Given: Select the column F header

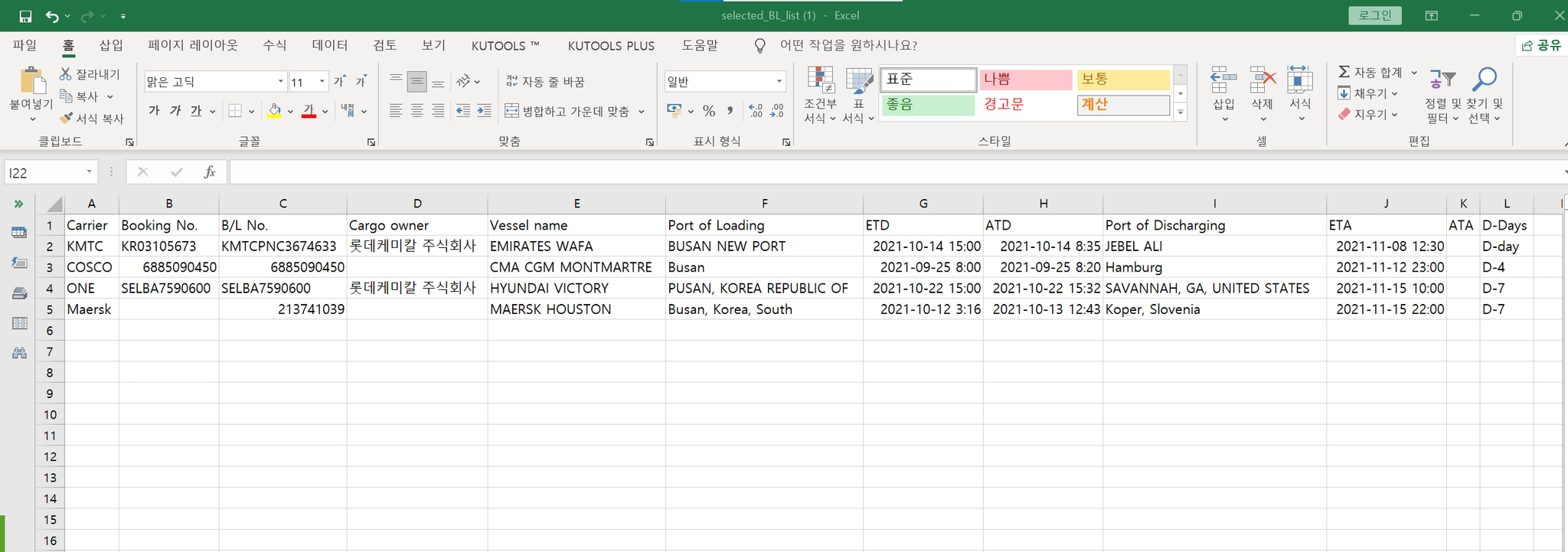Looking at the screenshot, I should [764, 204].
